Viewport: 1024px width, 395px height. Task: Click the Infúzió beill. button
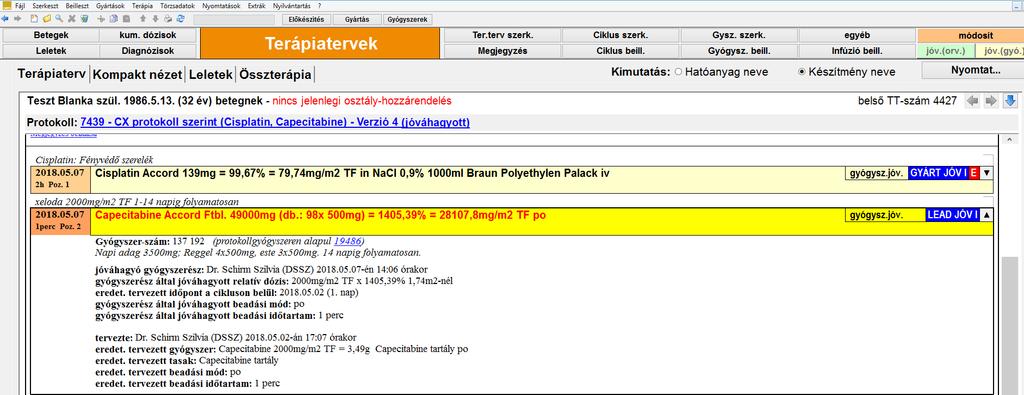[857, 50]
